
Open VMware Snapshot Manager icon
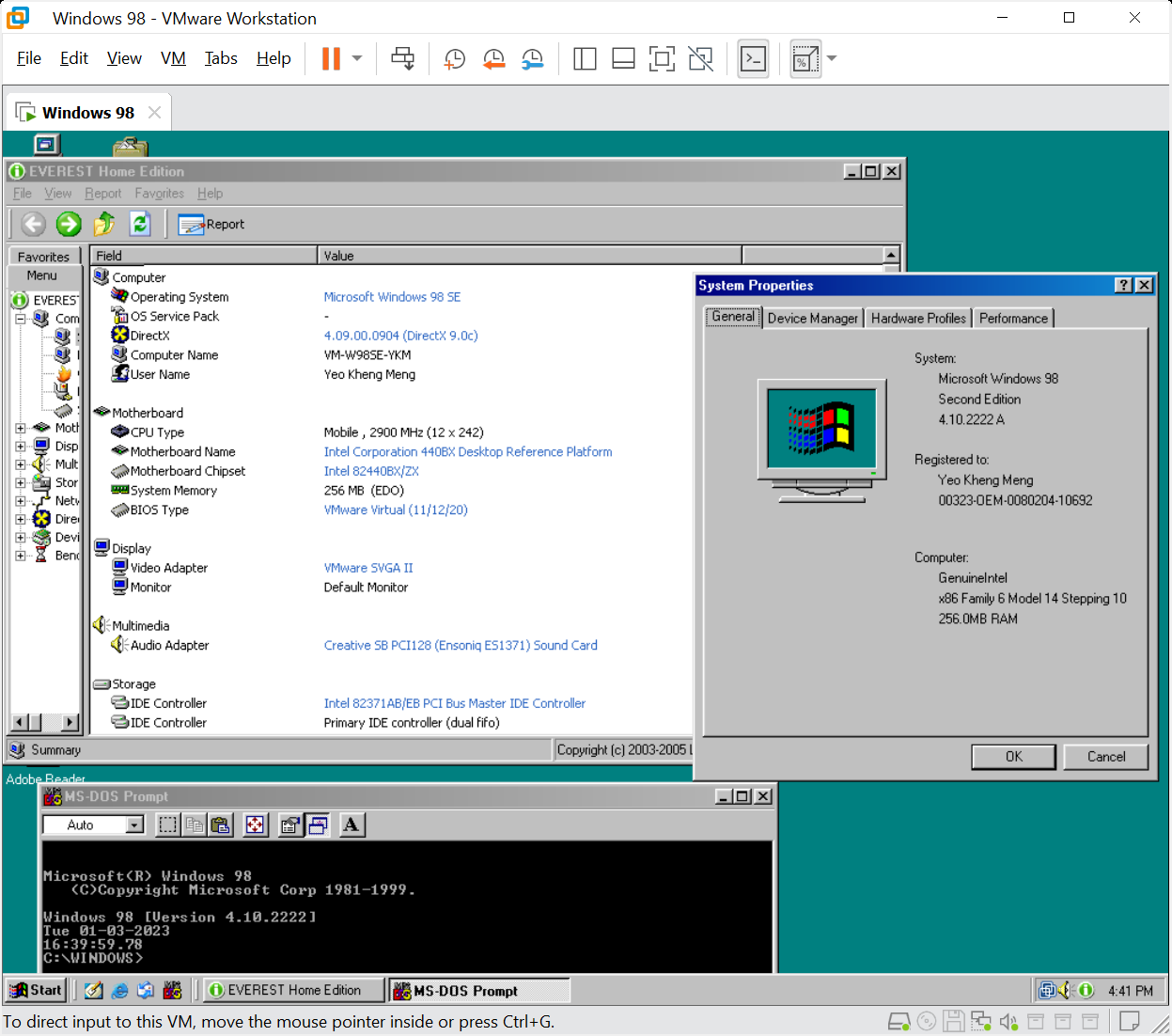coord(532,58)
